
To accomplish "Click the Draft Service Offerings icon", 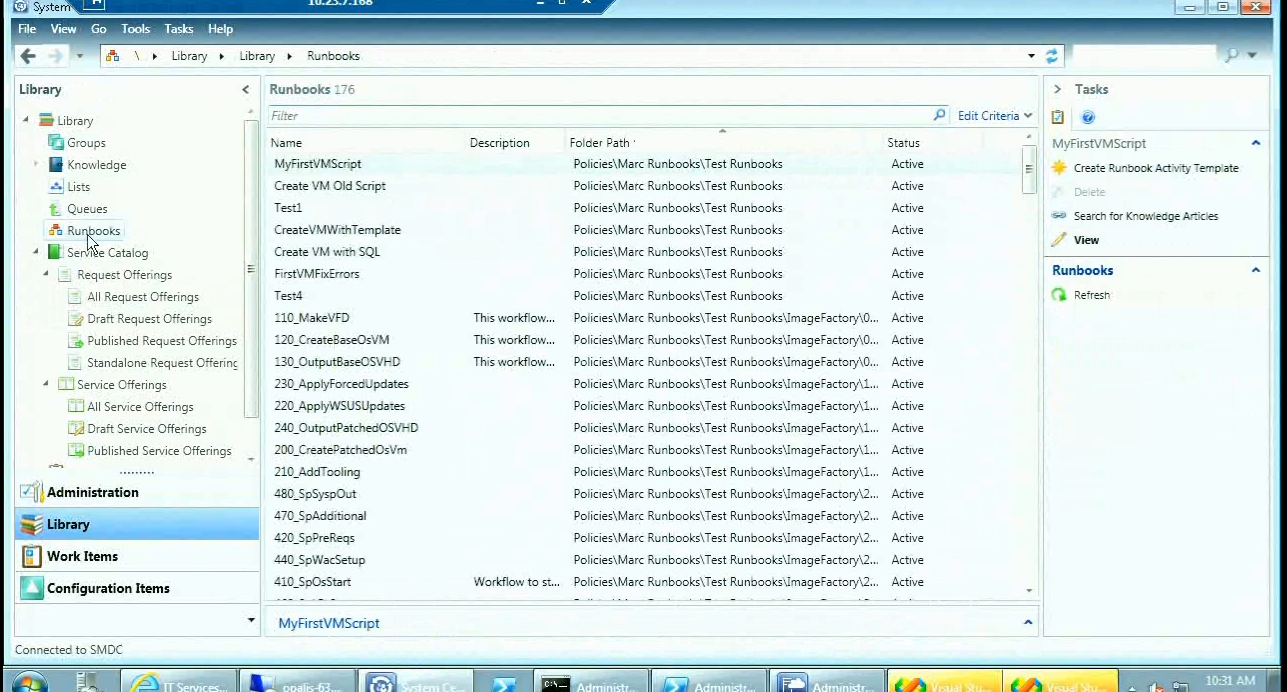I will pyautogui.click(x=76, y=429).
